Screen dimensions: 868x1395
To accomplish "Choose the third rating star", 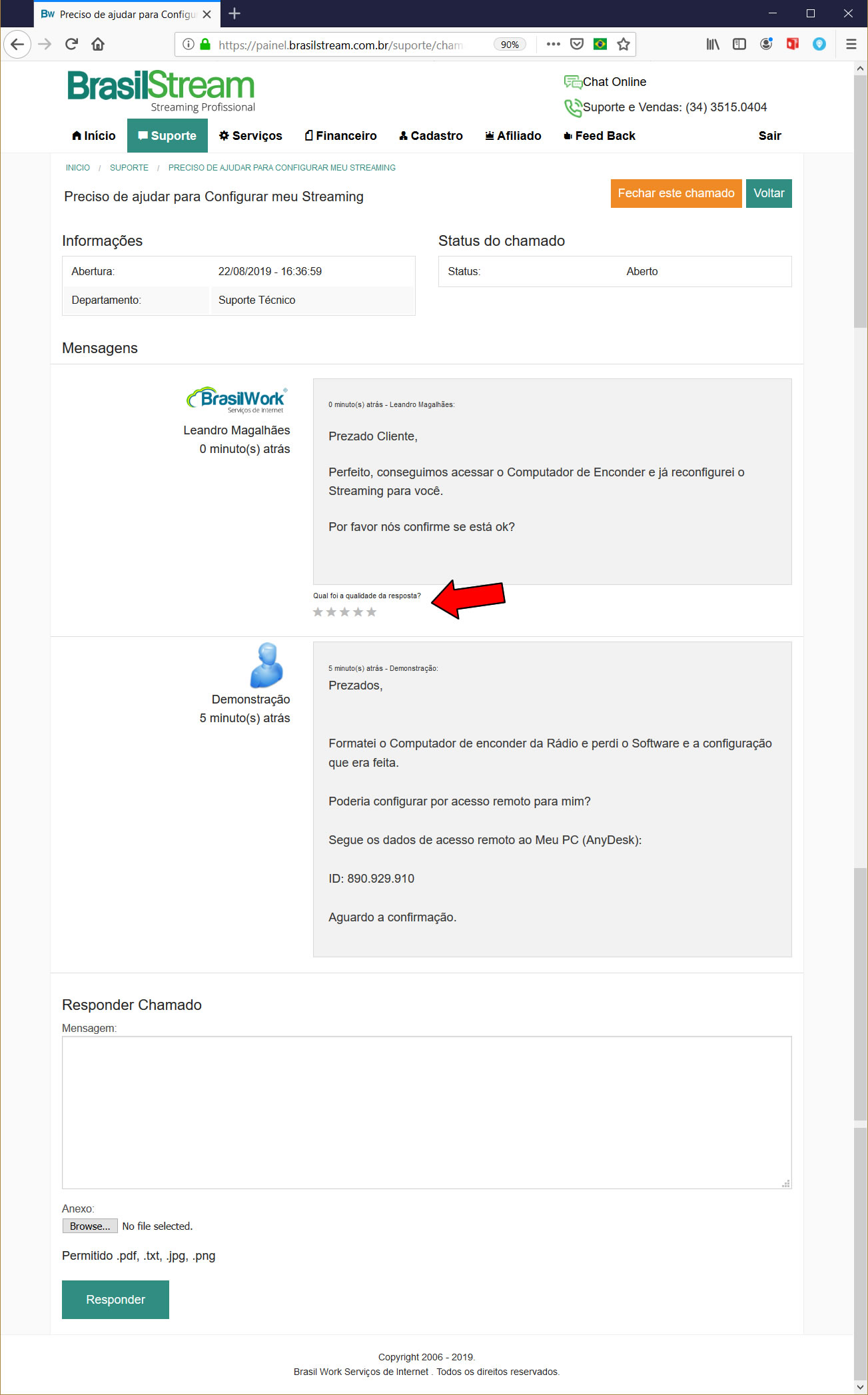I will click(x=345, y=612).
